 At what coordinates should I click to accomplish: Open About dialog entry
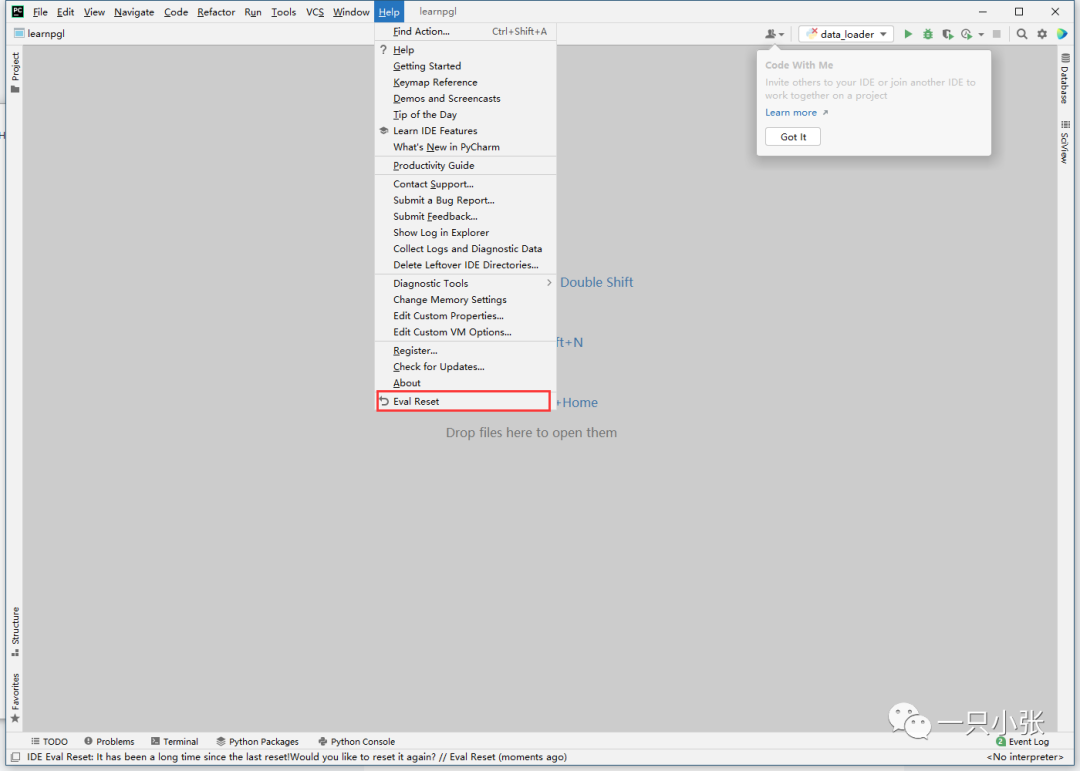[466, 383]
